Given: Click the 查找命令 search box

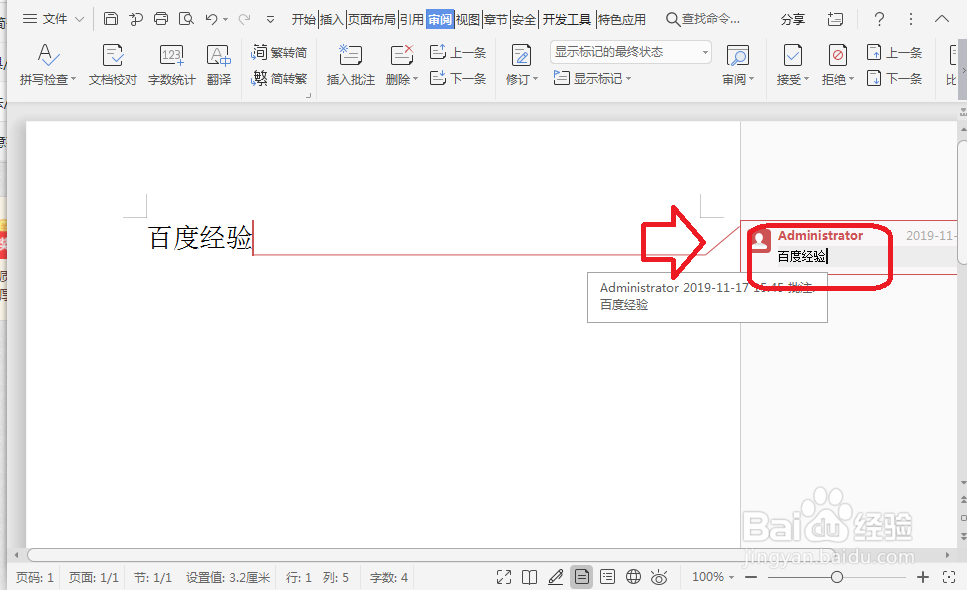Looking at the screenshot, I should (x=703, y=19).
